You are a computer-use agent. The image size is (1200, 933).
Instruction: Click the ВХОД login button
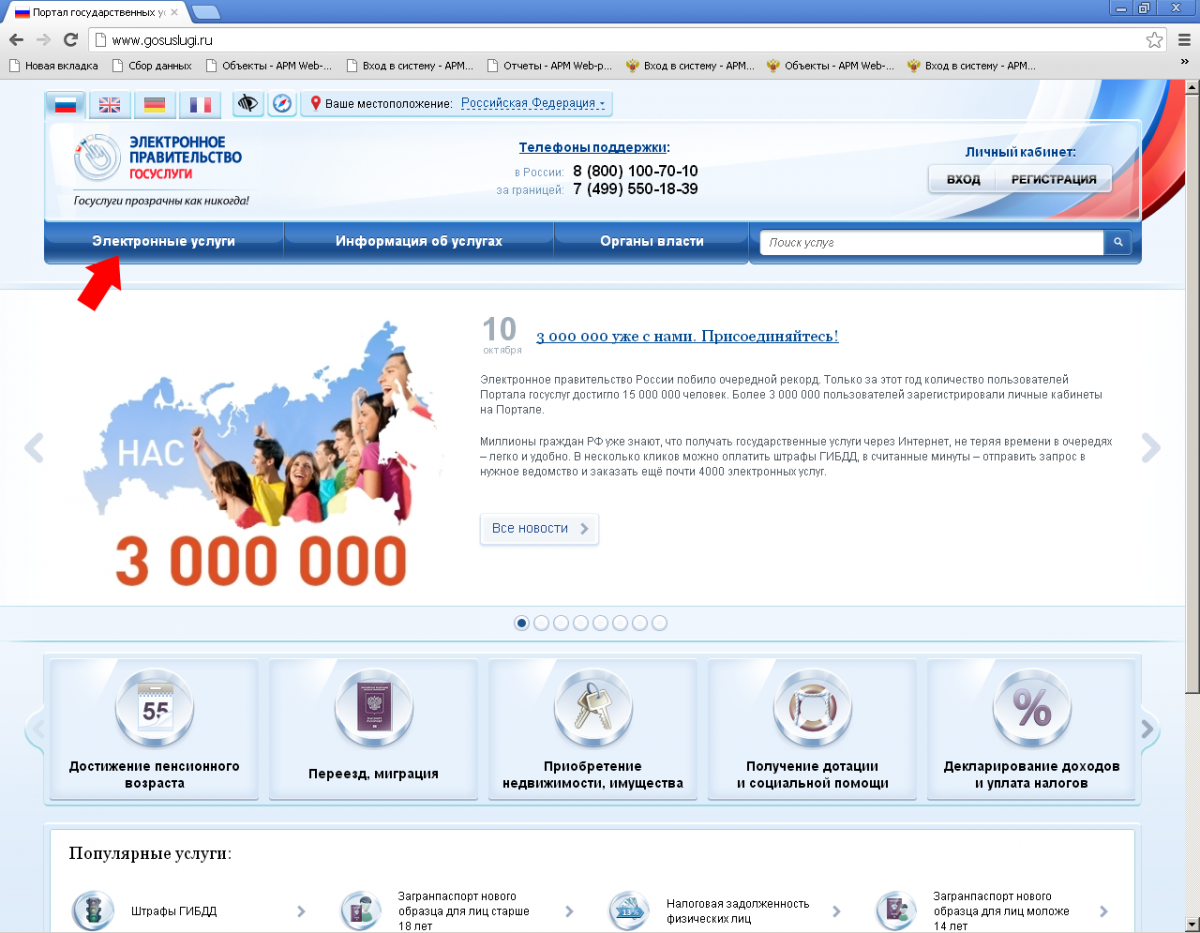962,180
